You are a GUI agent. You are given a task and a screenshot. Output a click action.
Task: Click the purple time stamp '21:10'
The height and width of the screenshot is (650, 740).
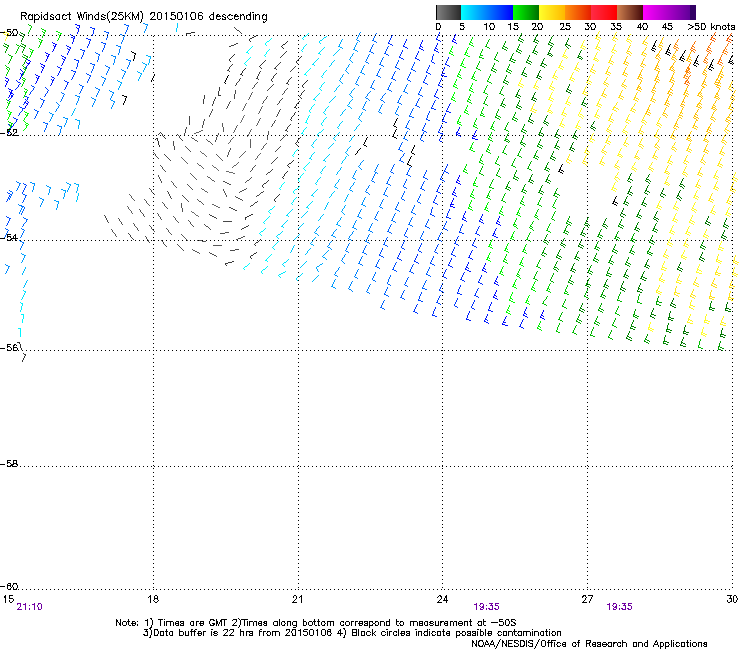point(29,607)
